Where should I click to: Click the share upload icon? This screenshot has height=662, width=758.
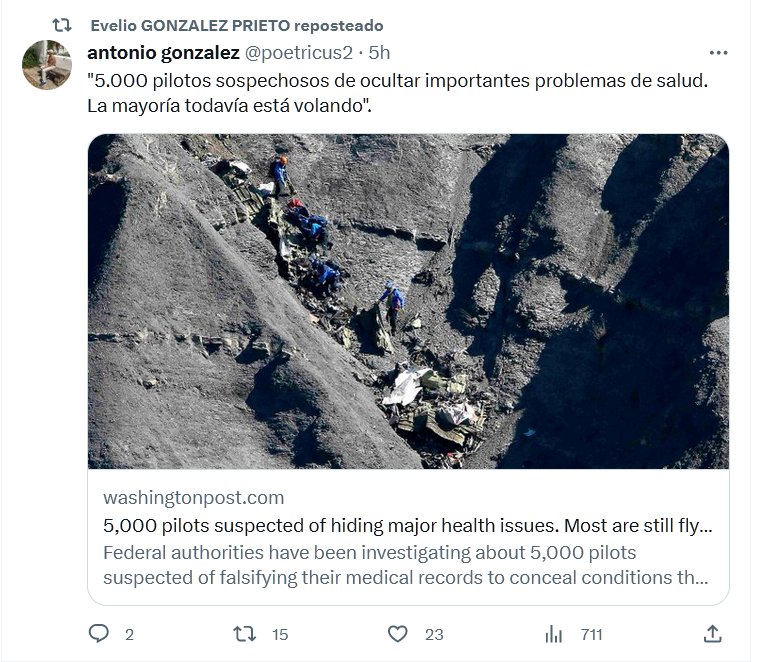point(712,633)
